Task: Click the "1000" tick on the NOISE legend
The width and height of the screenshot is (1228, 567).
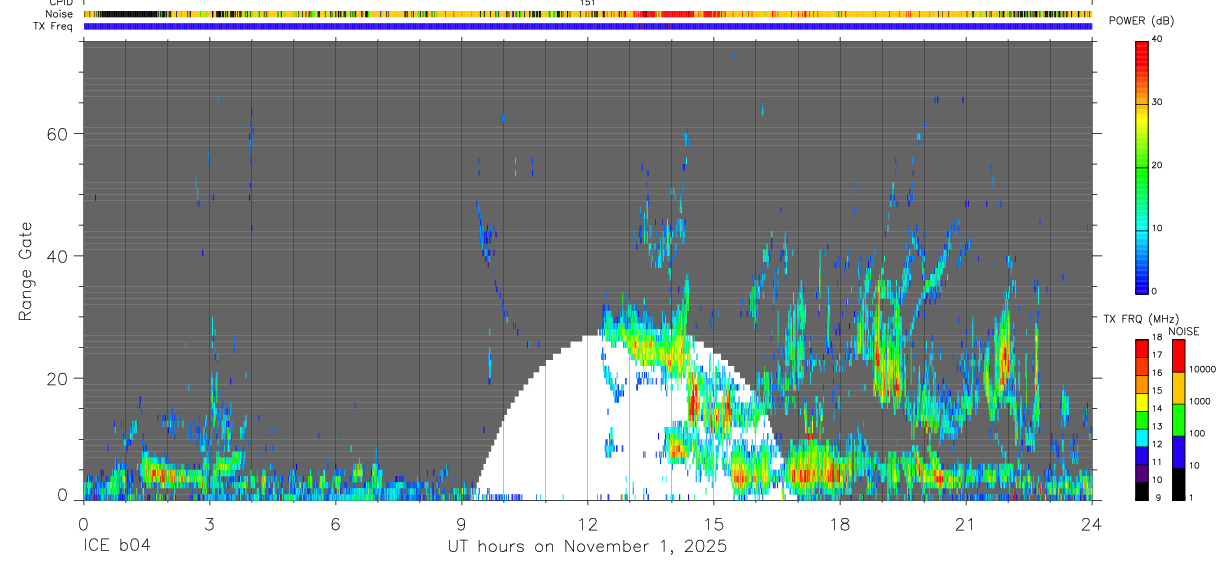Action: (x=1199, y=402)
